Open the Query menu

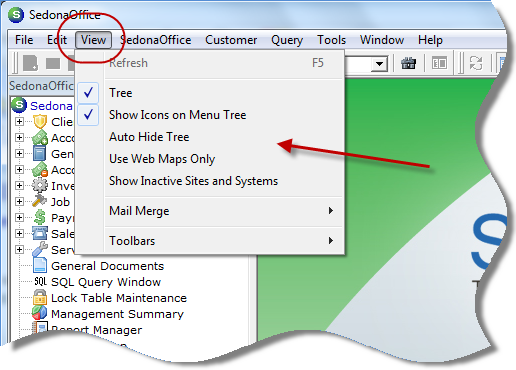click(287, 40)
